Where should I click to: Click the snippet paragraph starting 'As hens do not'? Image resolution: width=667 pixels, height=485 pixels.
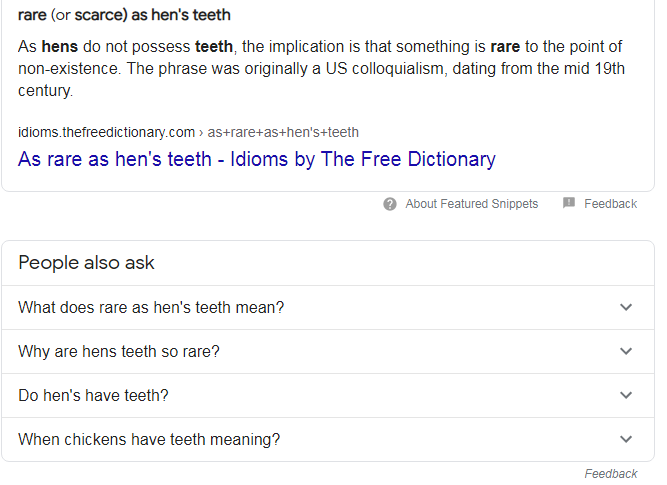point(322,68)
